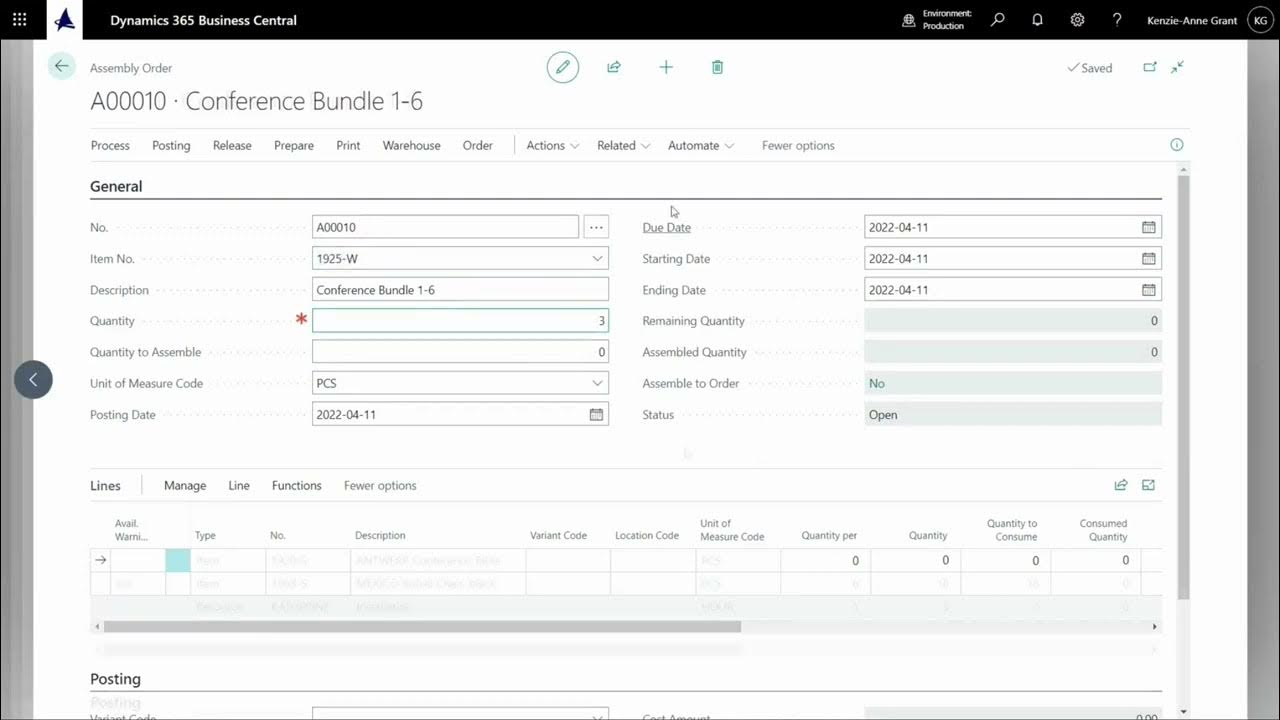Screen dimensions: 1280x720
Task: Collapse the General section header
Action: [x=116, y=186]
